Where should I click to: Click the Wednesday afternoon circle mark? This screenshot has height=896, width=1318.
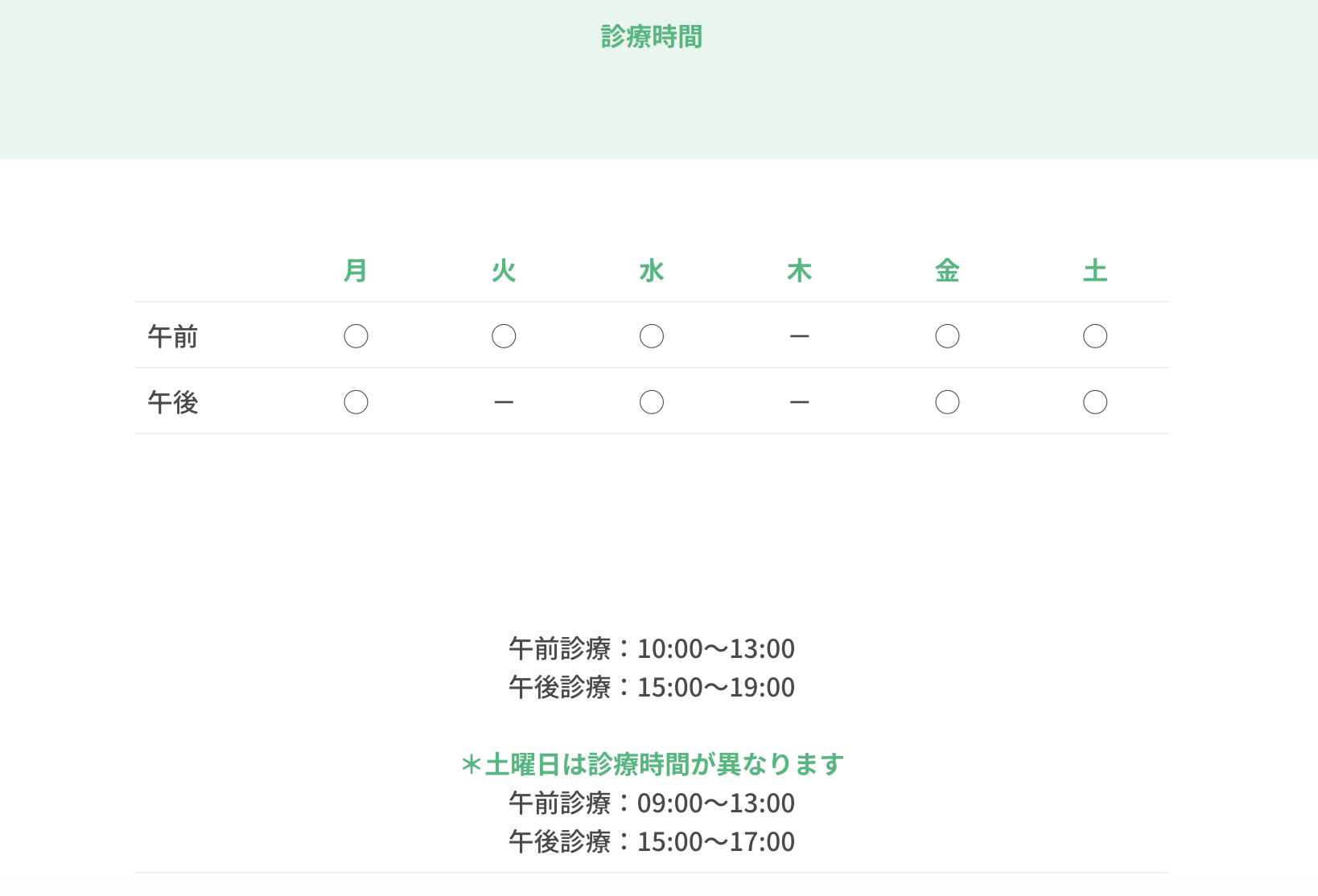(x=652, y=402)
